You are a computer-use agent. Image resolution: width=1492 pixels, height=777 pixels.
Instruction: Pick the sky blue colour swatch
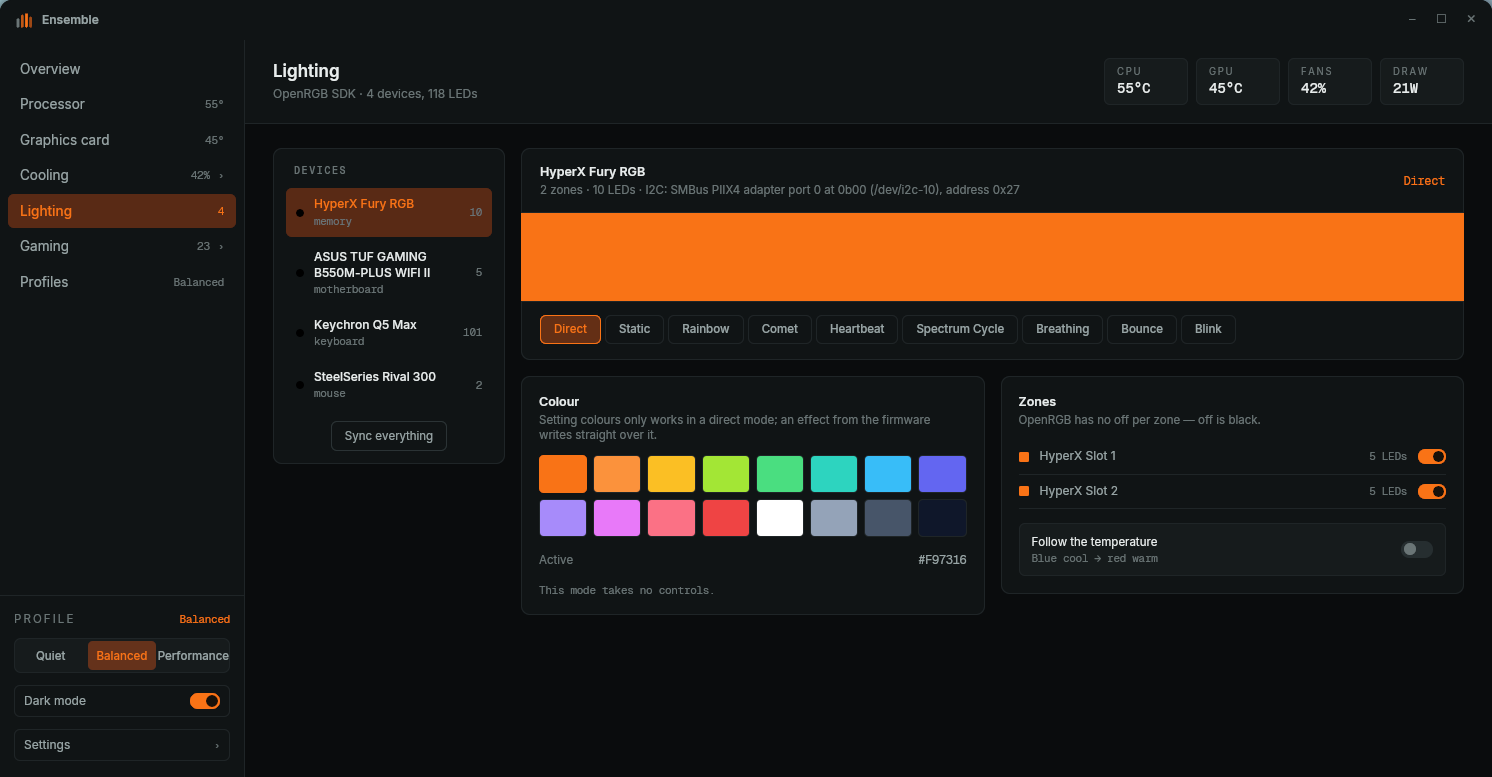pos(888,474)
